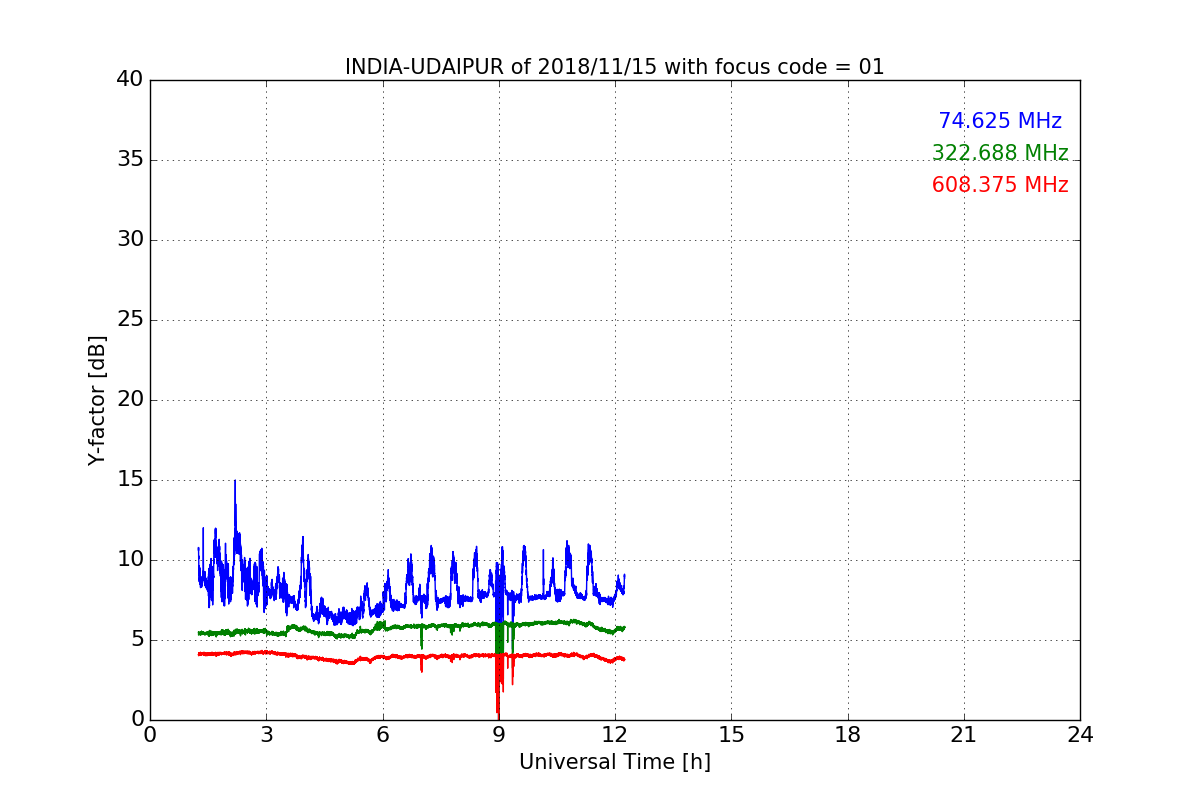Select the 322.688 MHz legend label
The width and height of the screenshot is (1200, 800).
tap(1000, 153)
